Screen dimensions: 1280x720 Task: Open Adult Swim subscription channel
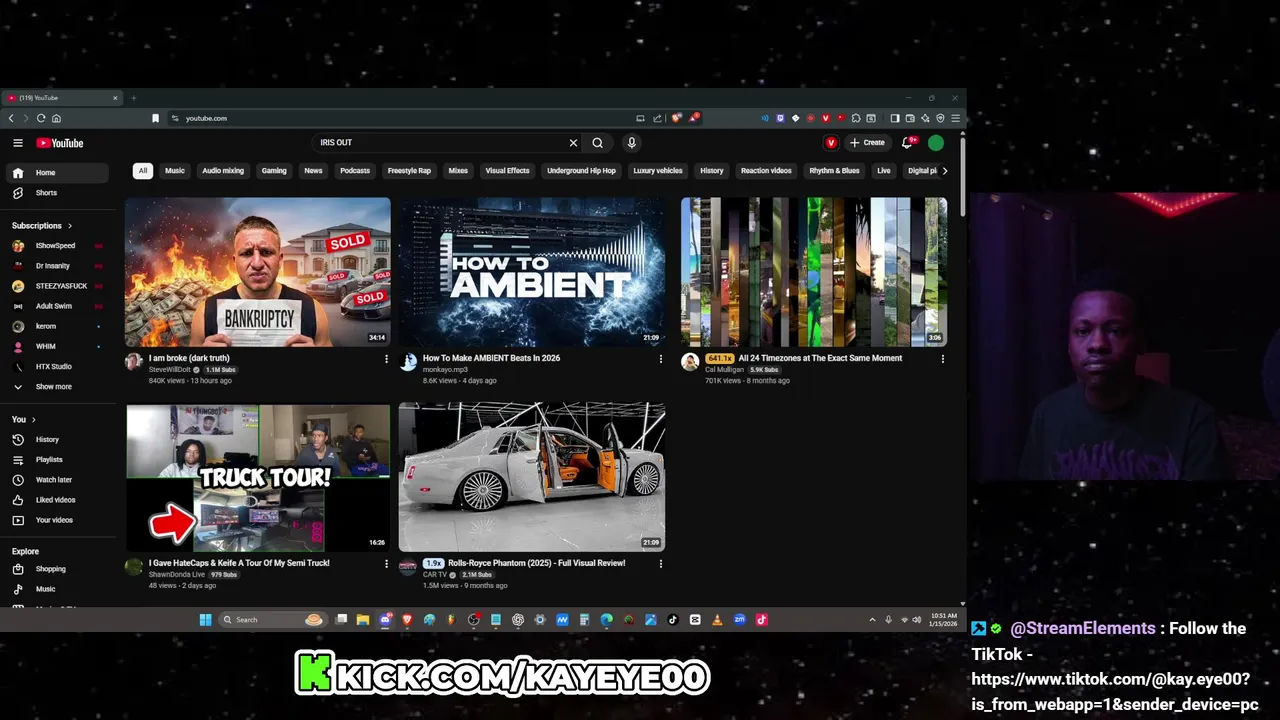click(57, 306)
